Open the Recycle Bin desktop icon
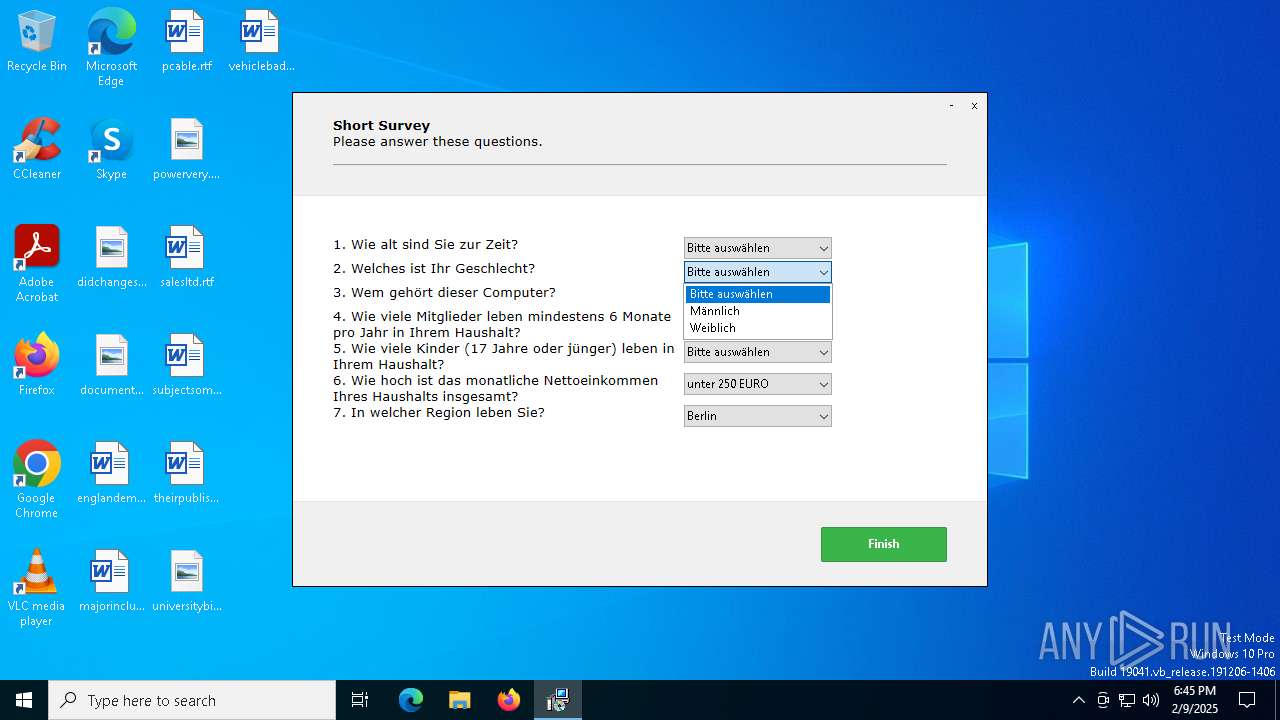The image size is (1280, 720). 37,42
